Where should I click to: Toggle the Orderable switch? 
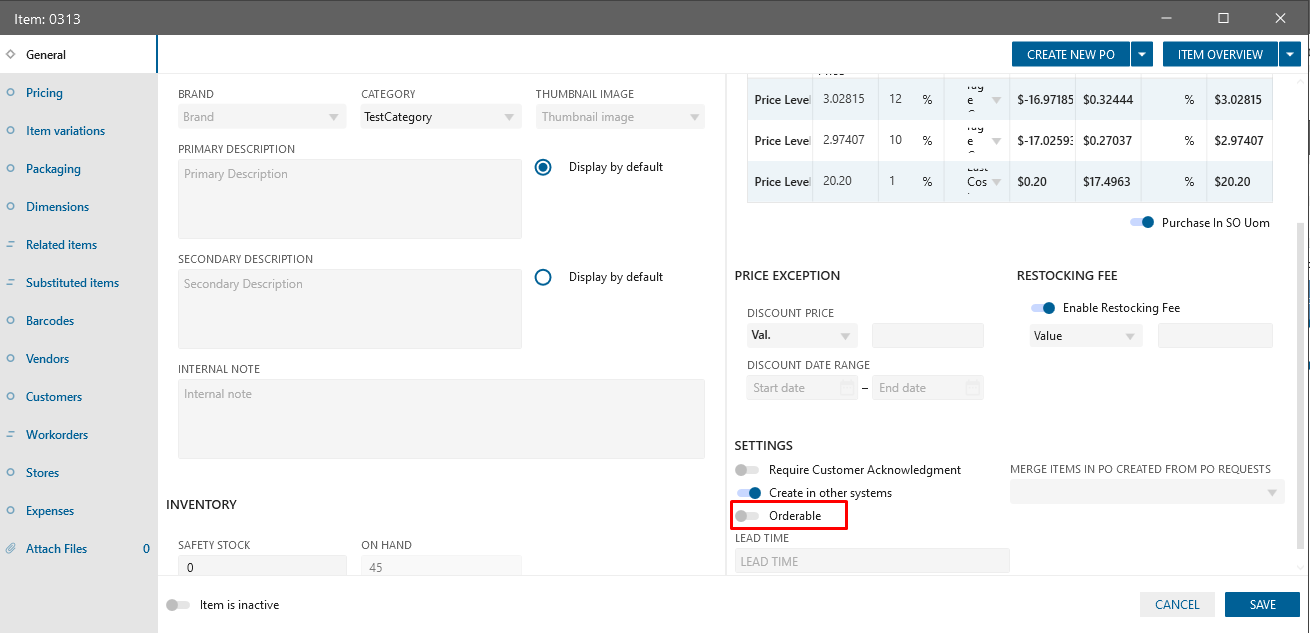(x=747, y=516)
